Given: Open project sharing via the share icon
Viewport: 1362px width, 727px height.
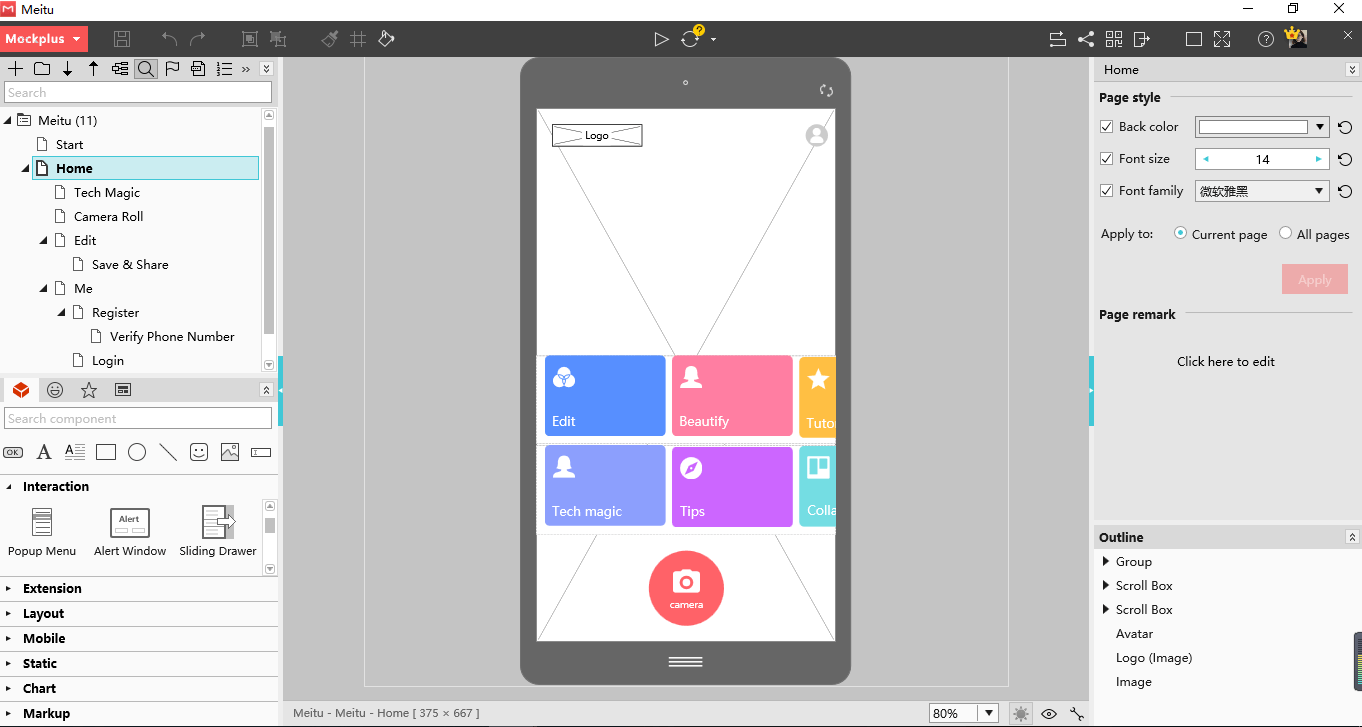Looking at the screenshot, I should click(1086, 38).
